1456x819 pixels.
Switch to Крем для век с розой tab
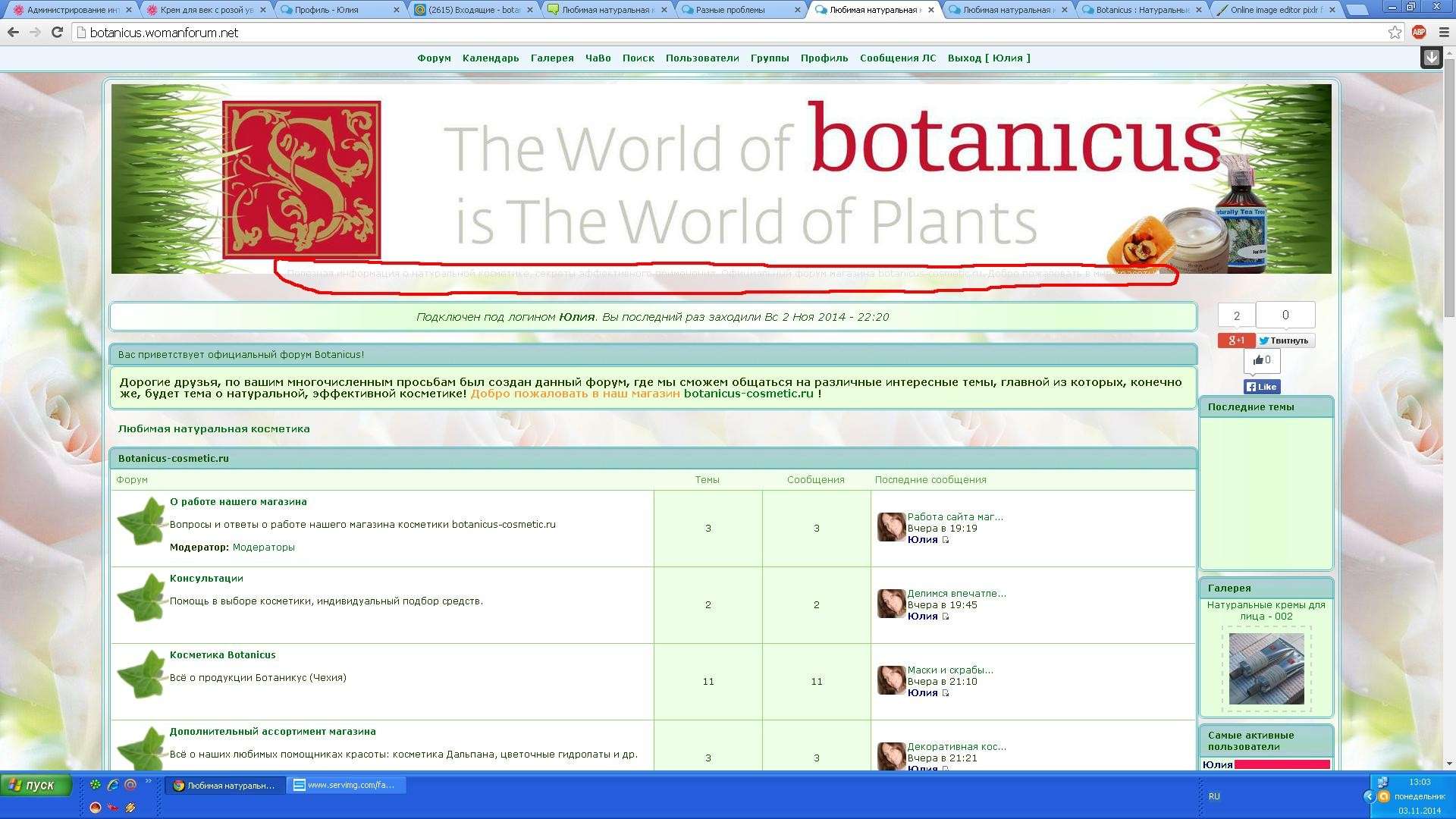click(205, 10)
